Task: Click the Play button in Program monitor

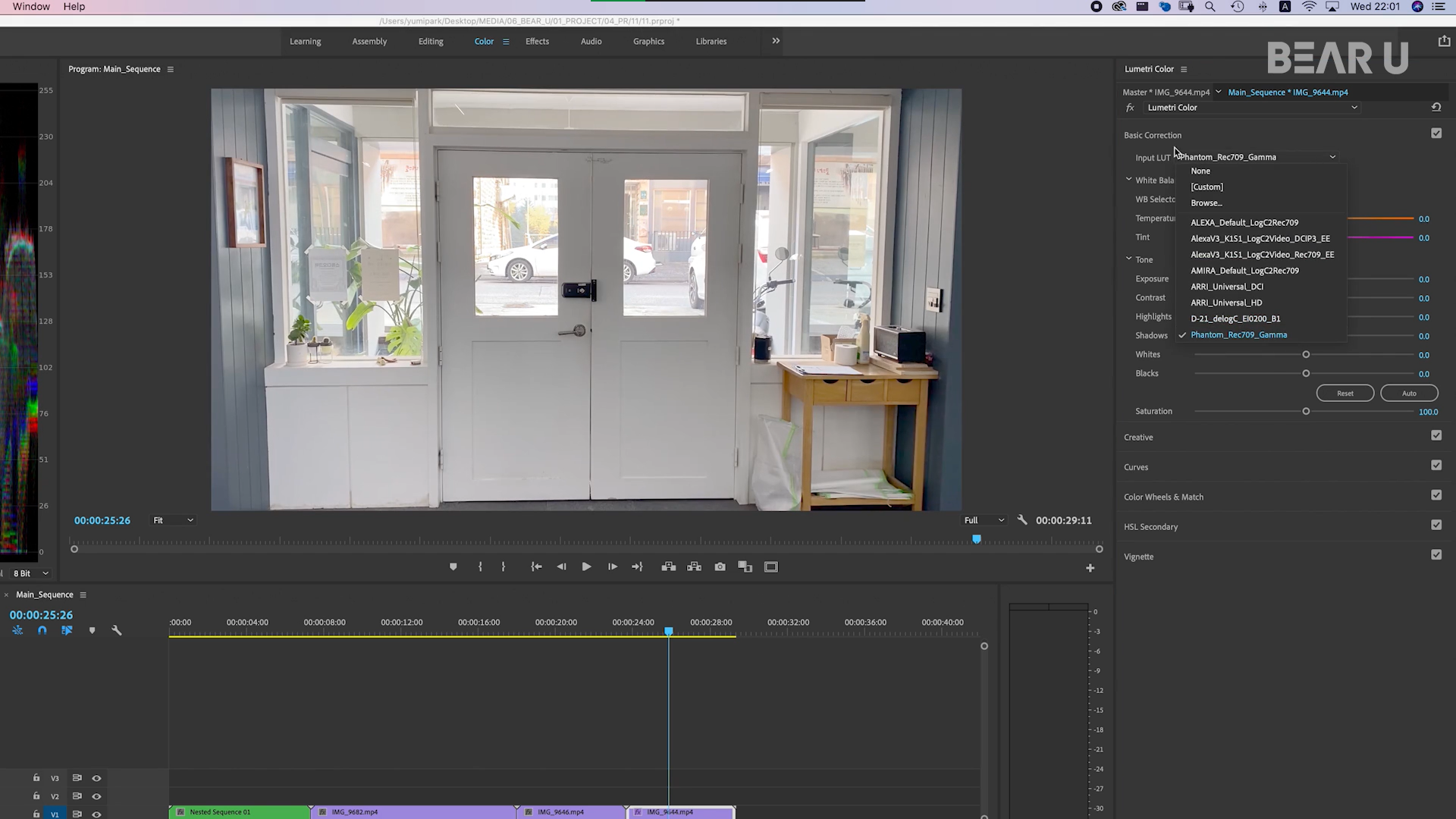Action: pos(586,567)
